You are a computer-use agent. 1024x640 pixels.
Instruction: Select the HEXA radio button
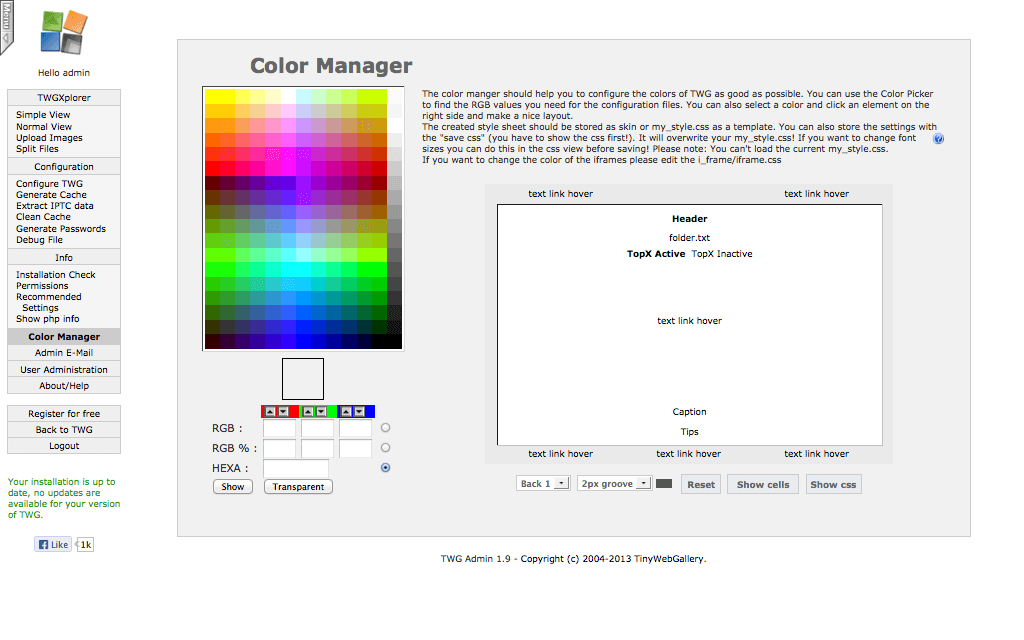(385, 467)
